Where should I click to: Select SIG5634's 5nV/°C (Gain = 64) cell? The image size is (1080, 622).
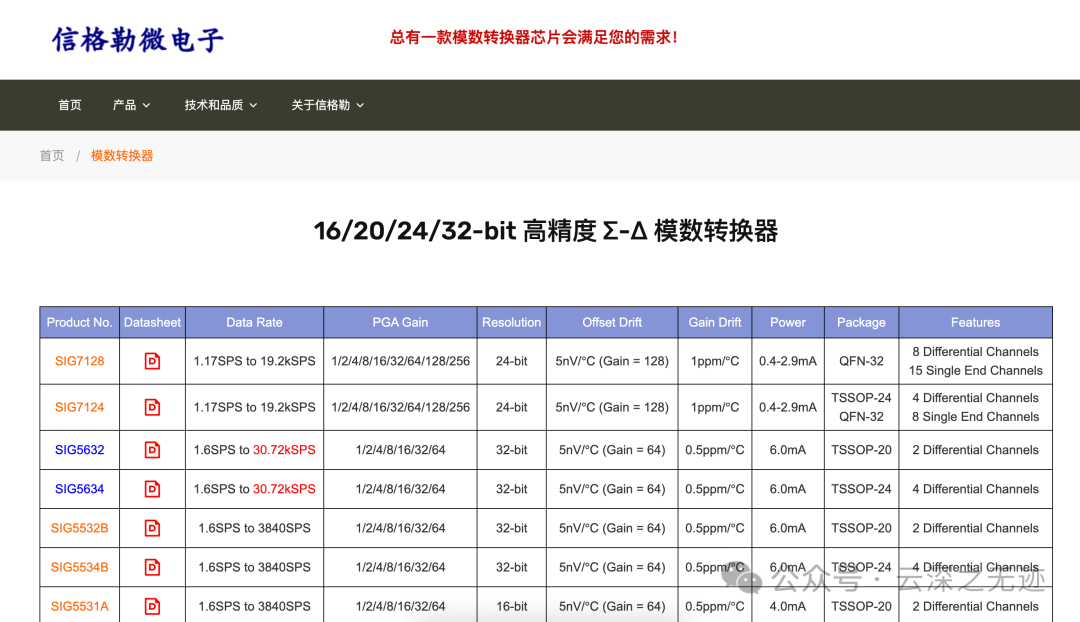click(x=612, y=489)
